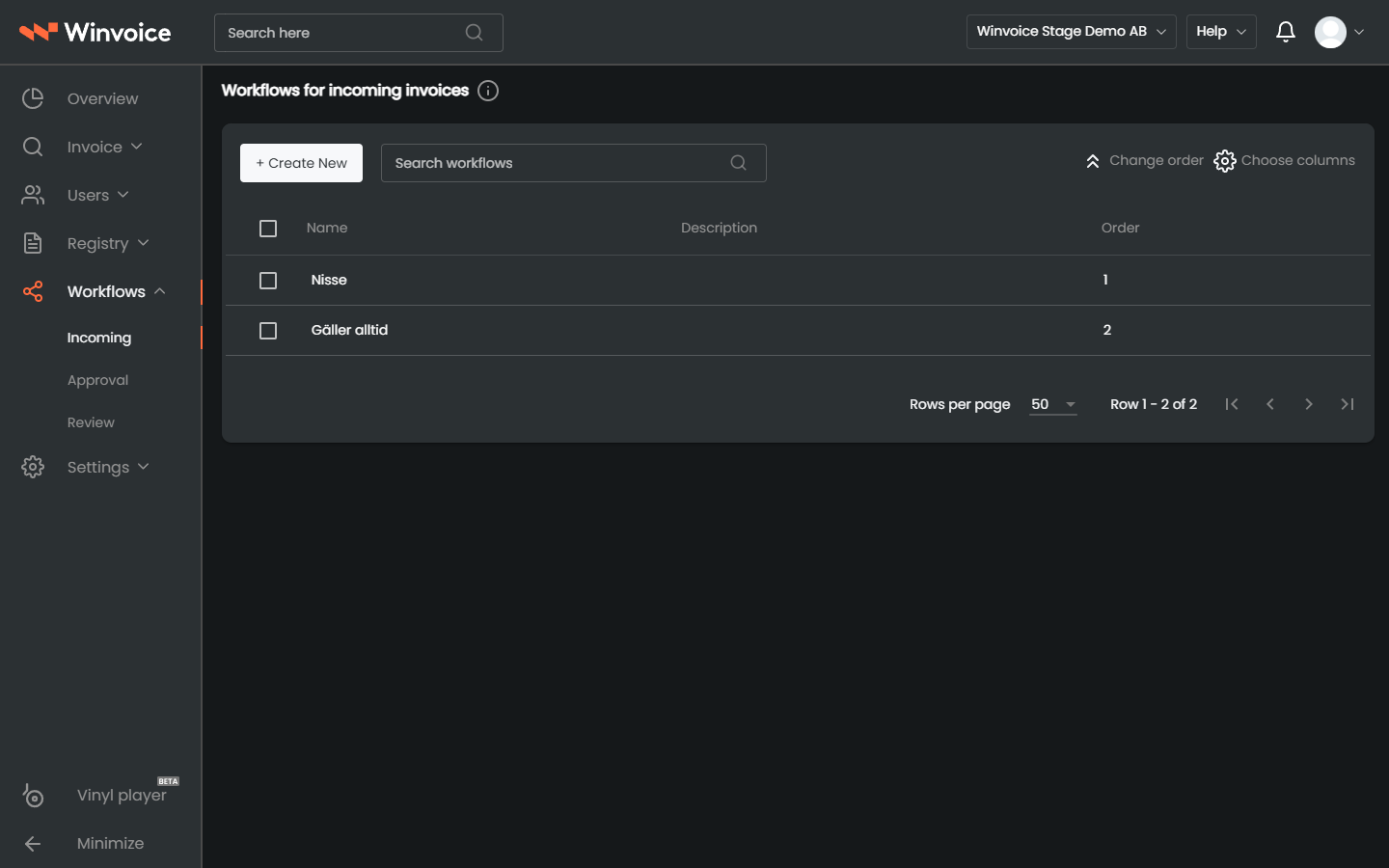
Task: Toggle the select-all checkbox in table header
Action: coord(268,229)
